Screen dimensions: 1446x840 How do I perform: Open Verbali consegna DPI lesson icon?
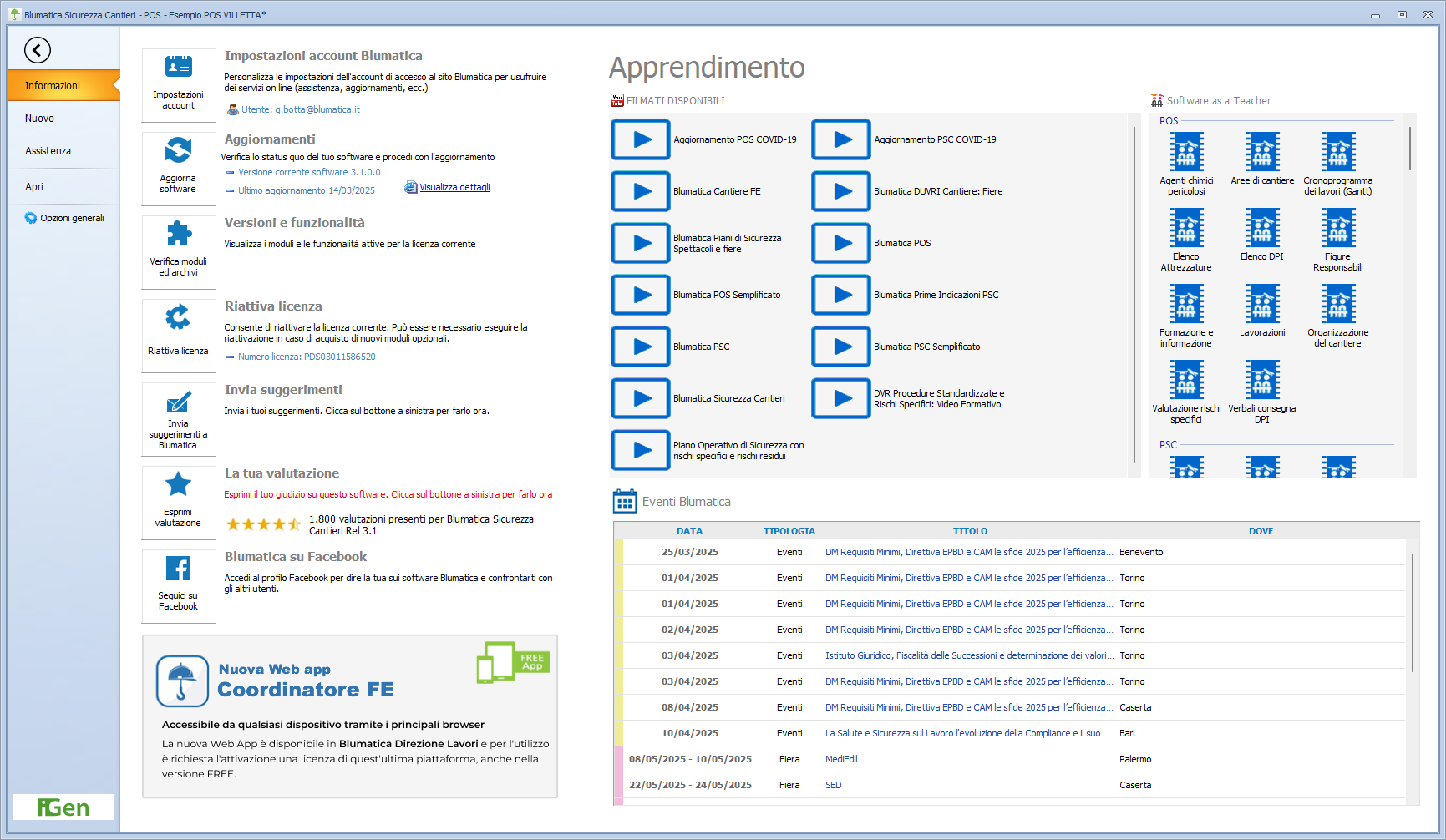(1262, 380)
